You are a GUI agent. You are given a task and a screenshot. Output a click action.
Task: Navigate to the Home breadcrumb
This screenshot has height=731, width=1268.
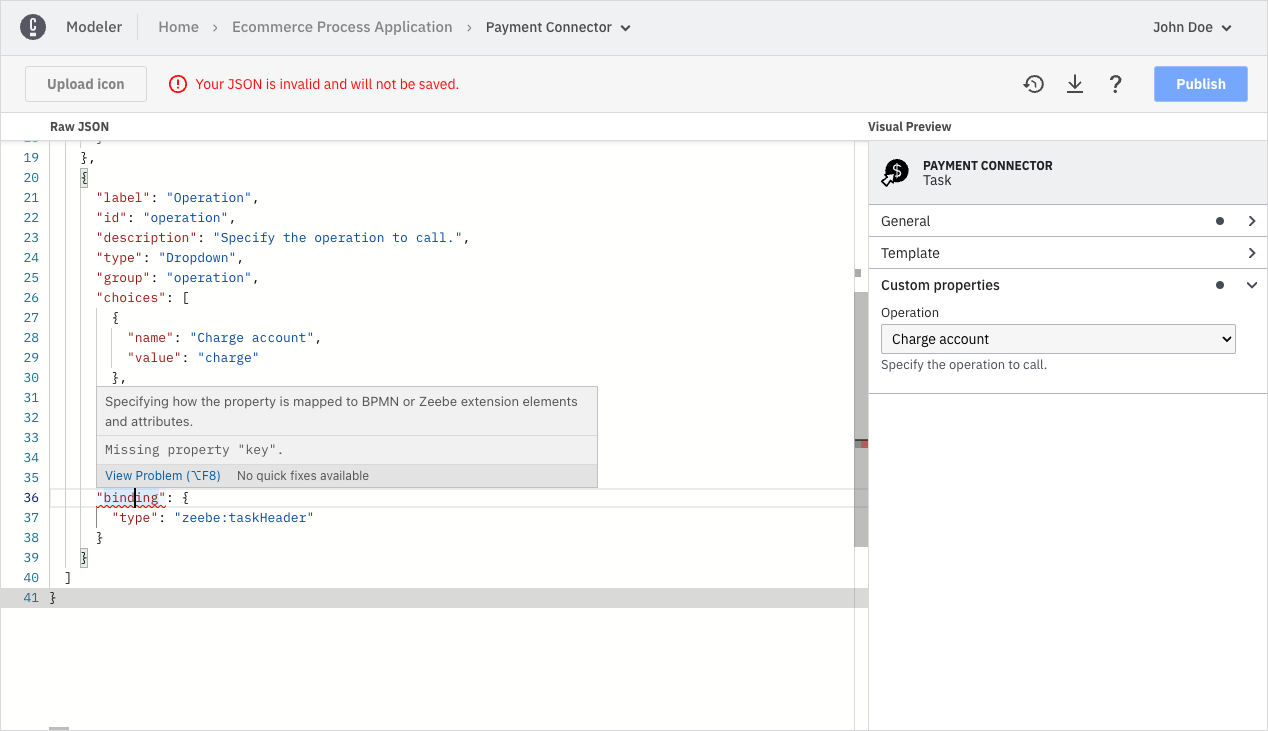178,27
